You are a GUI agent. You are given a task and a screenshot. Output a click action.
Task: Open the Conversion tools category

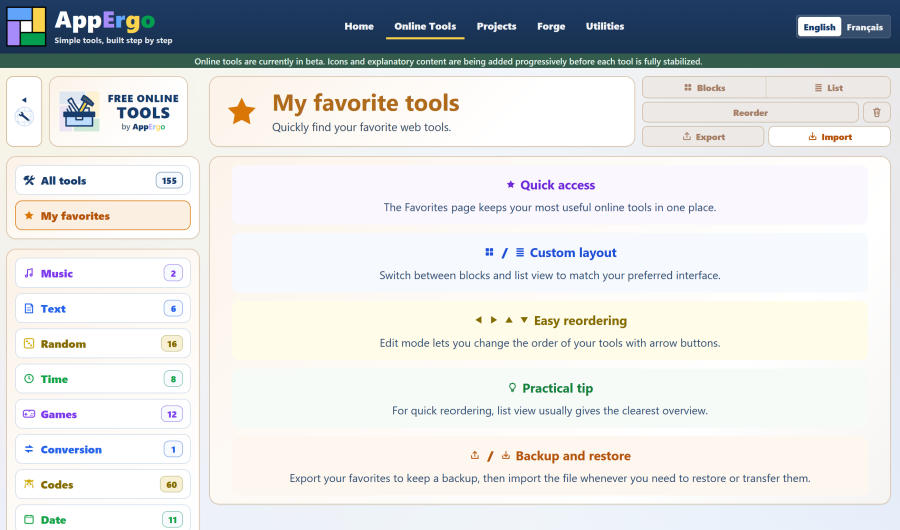tap(103, 450)
